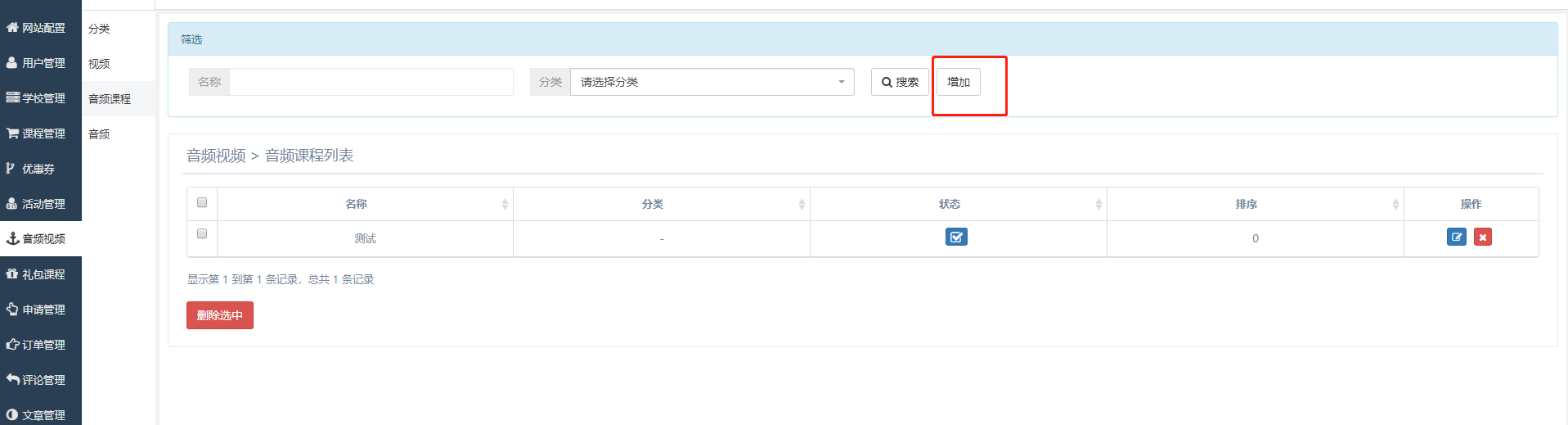This screenshot has height=425, width=1568.
Task: Open the 课程管理 menu
Action: tap(41, 133)
